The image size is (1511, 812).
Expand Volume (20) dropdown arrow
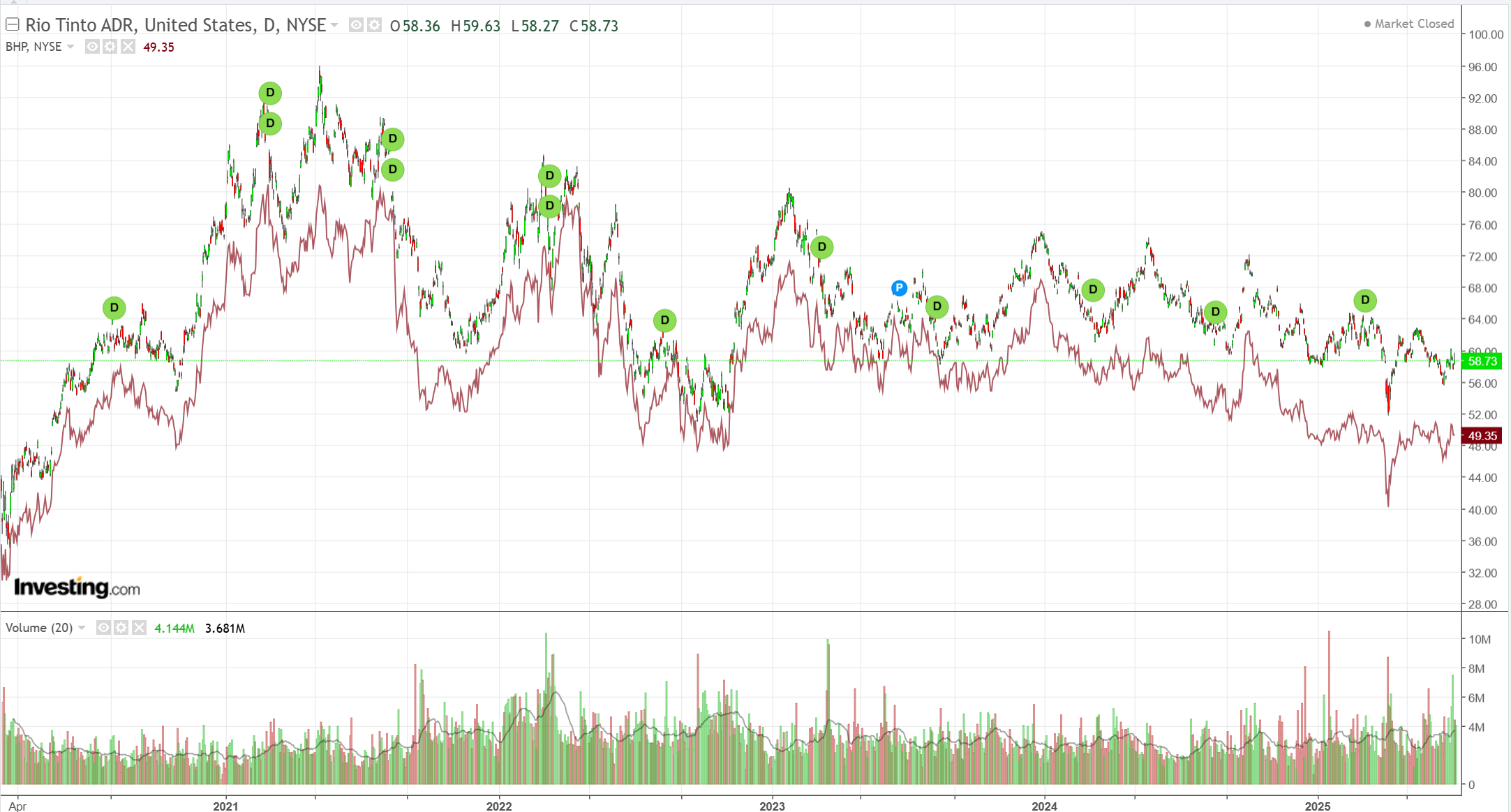pos(82,628)
